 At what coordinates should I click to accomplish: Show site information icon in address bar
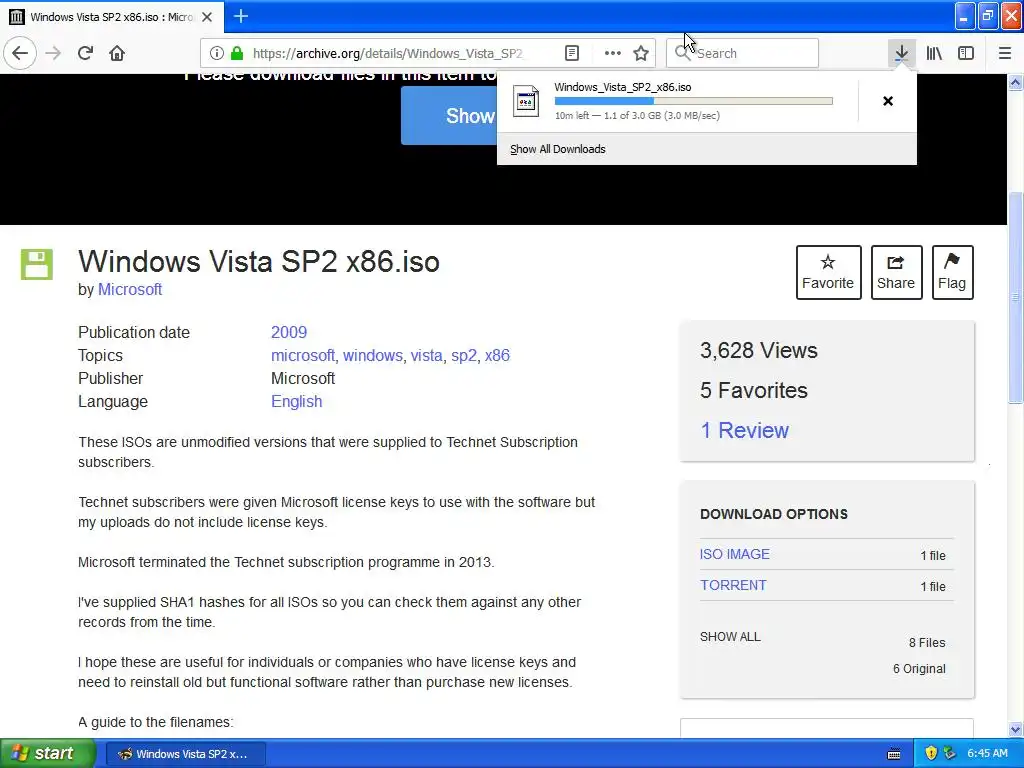[217, 53]
